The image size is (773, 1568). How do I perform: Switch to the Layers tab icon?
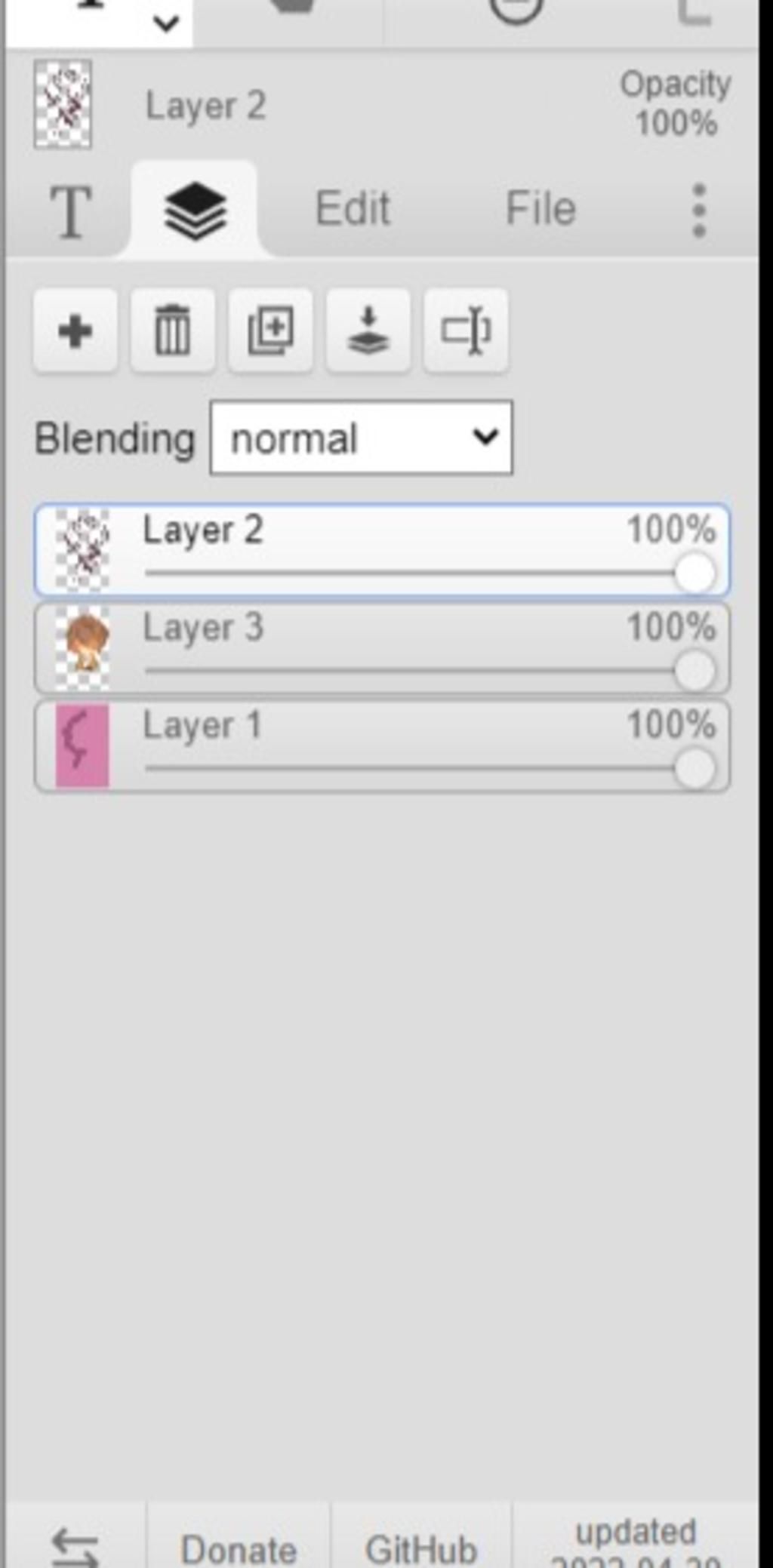[x=195, y=211]
